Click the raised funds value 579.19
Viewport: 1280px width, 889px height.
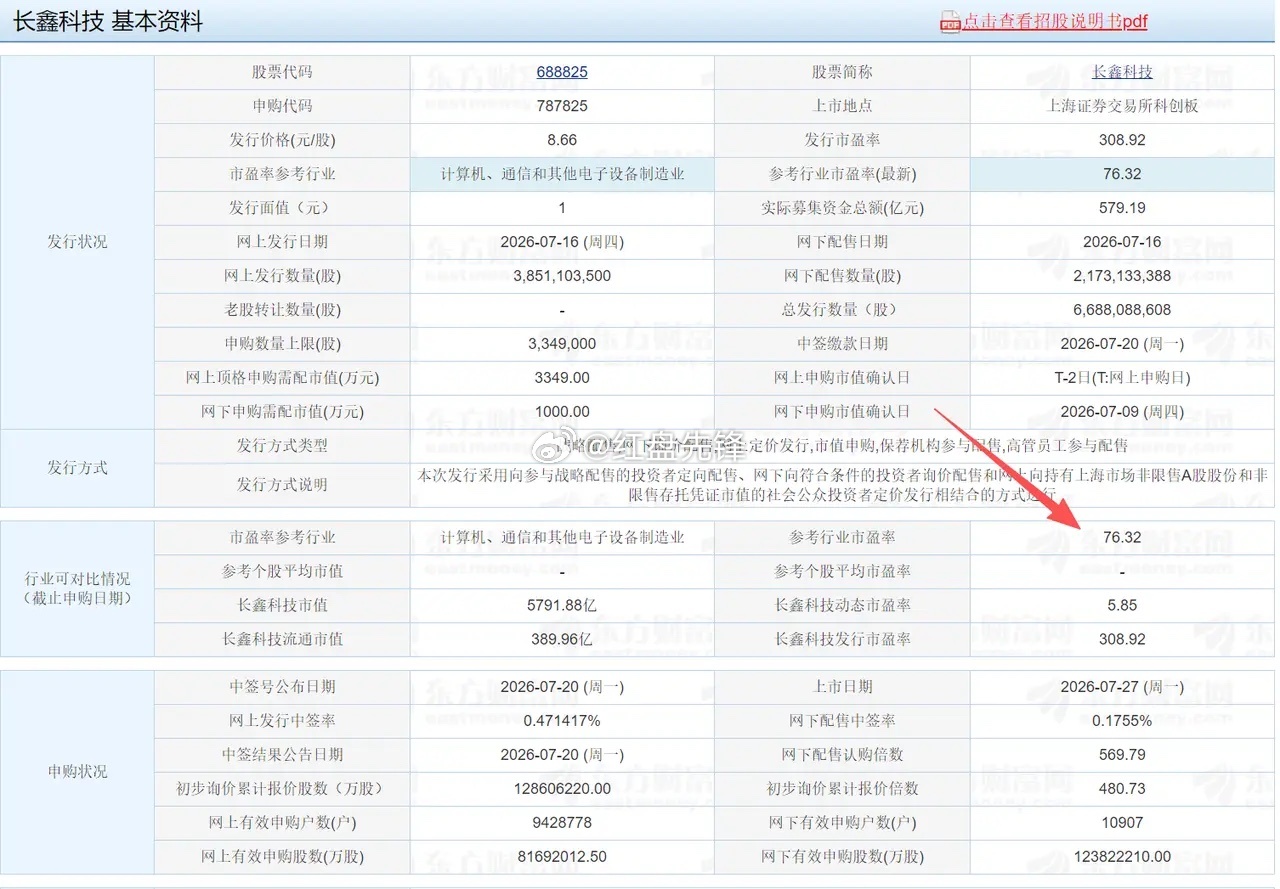[x=1122, y=208]
